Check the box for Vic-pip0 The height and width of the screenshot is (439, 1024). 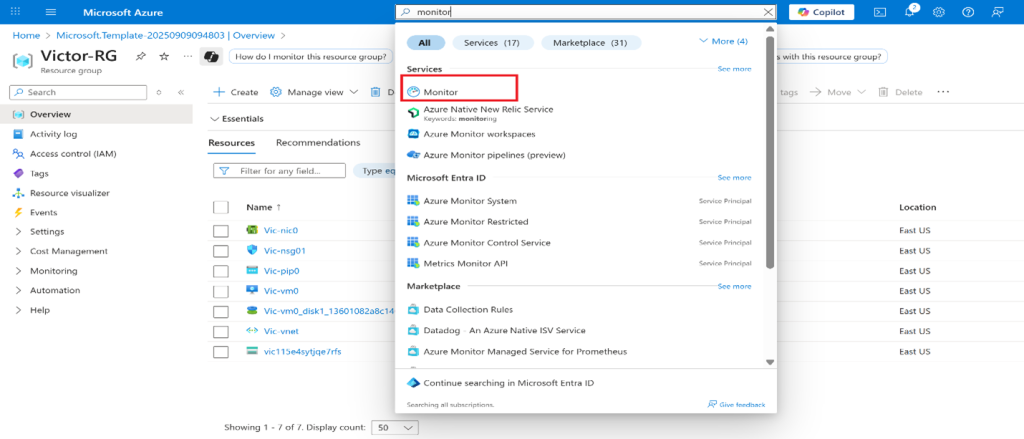click(x=221, y=271)
